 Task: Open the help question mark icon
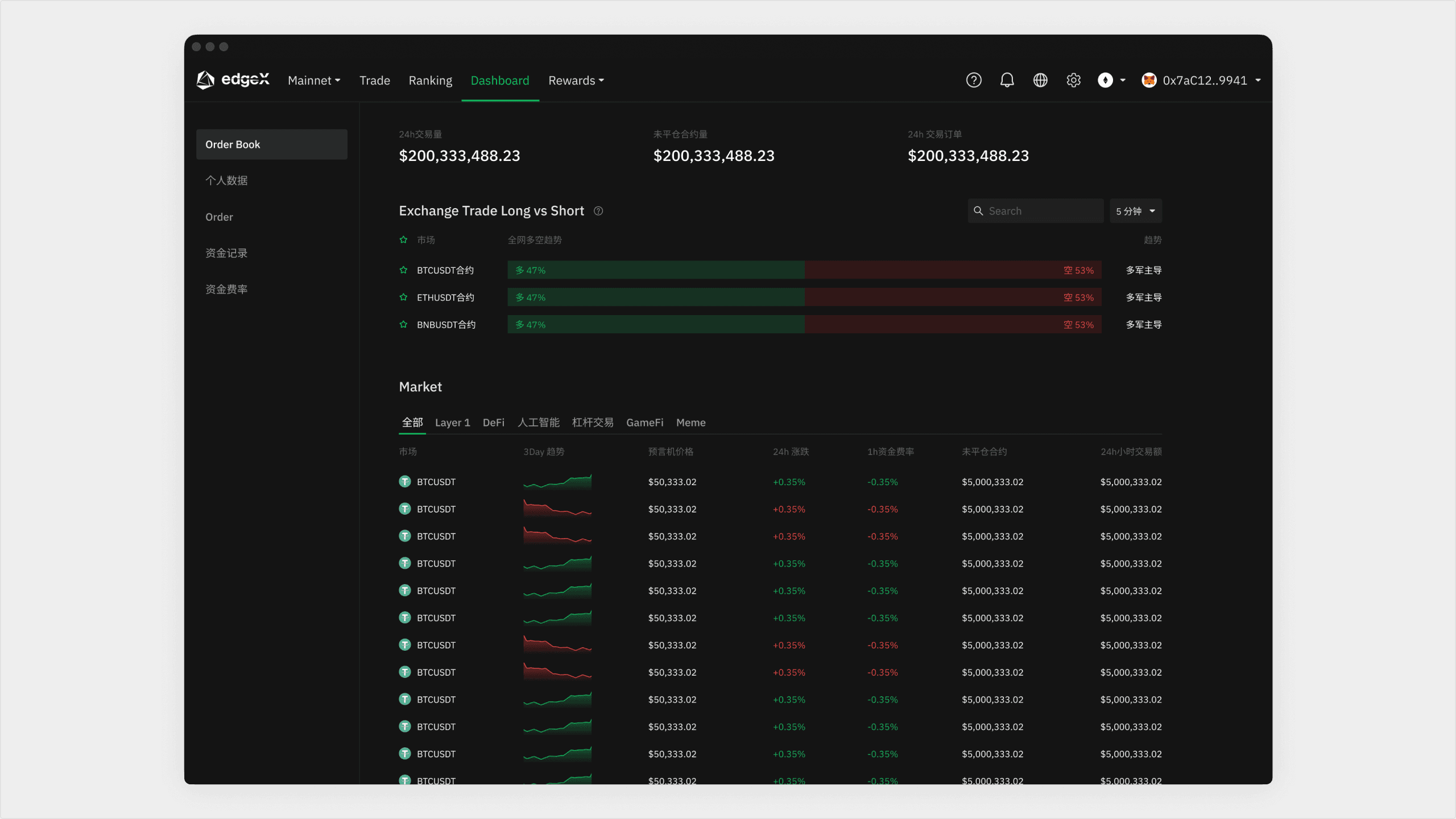[x=974, y=80]
